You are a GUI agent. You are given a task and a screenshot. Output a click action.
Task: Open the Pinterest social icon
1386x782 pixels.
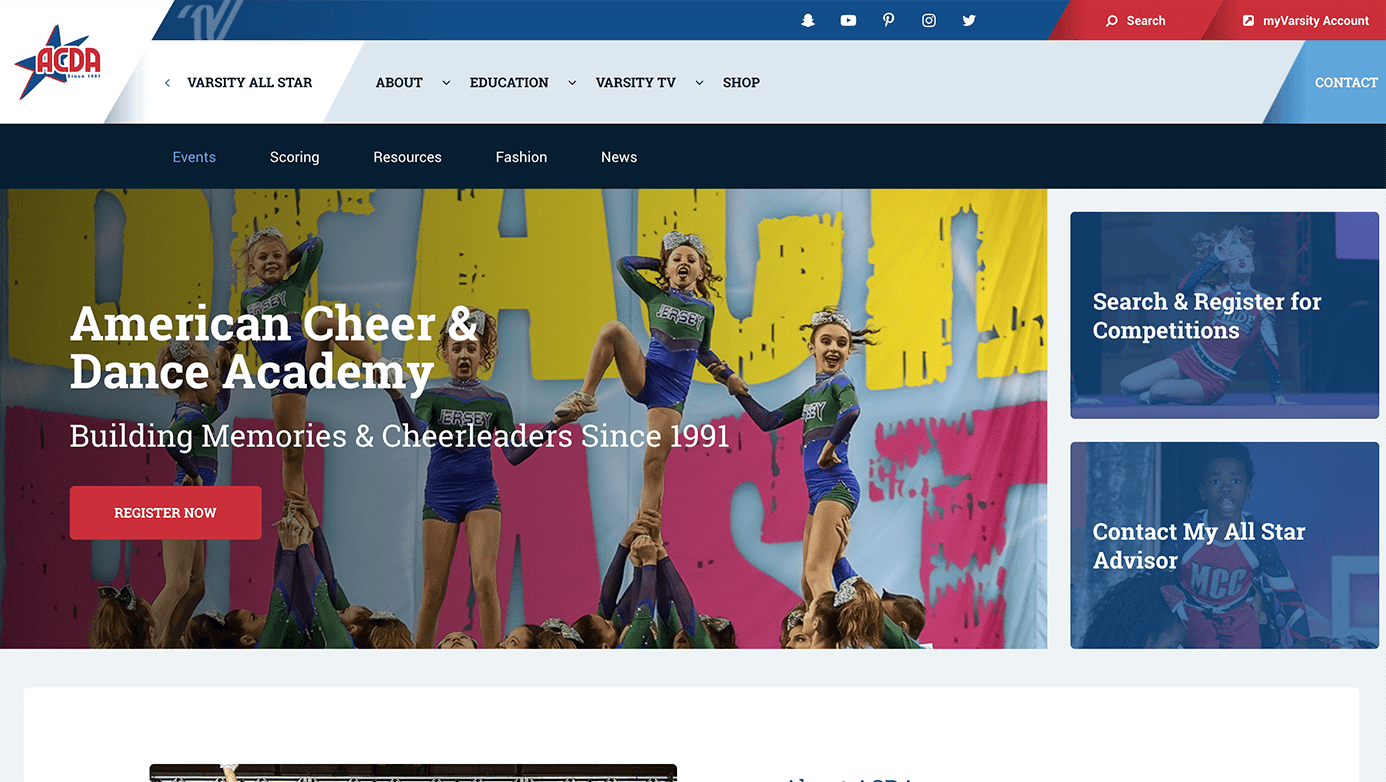[x=888, y=20]
